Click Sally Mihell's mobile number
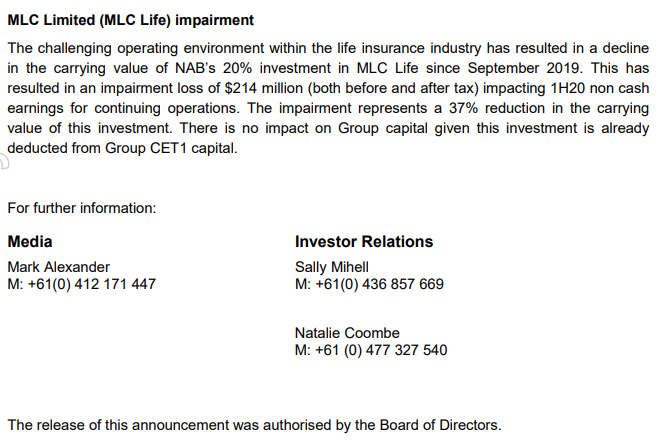Viewport: 669px width, 440px height. tap(369, 284)
